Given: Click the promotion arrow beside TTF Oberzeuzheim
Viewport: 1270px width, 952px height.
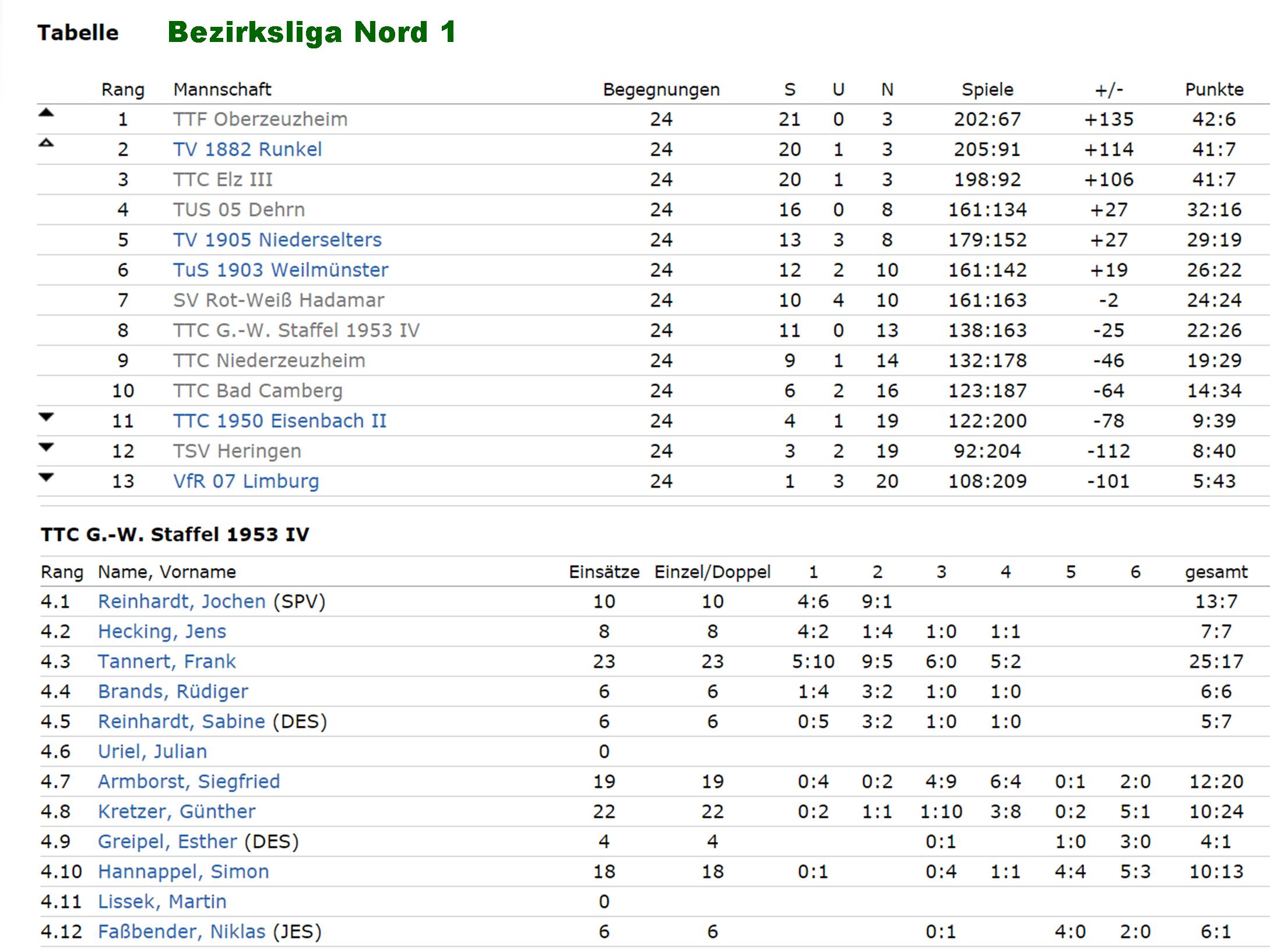Looking at the screenshot, I should tap(46, 113).
